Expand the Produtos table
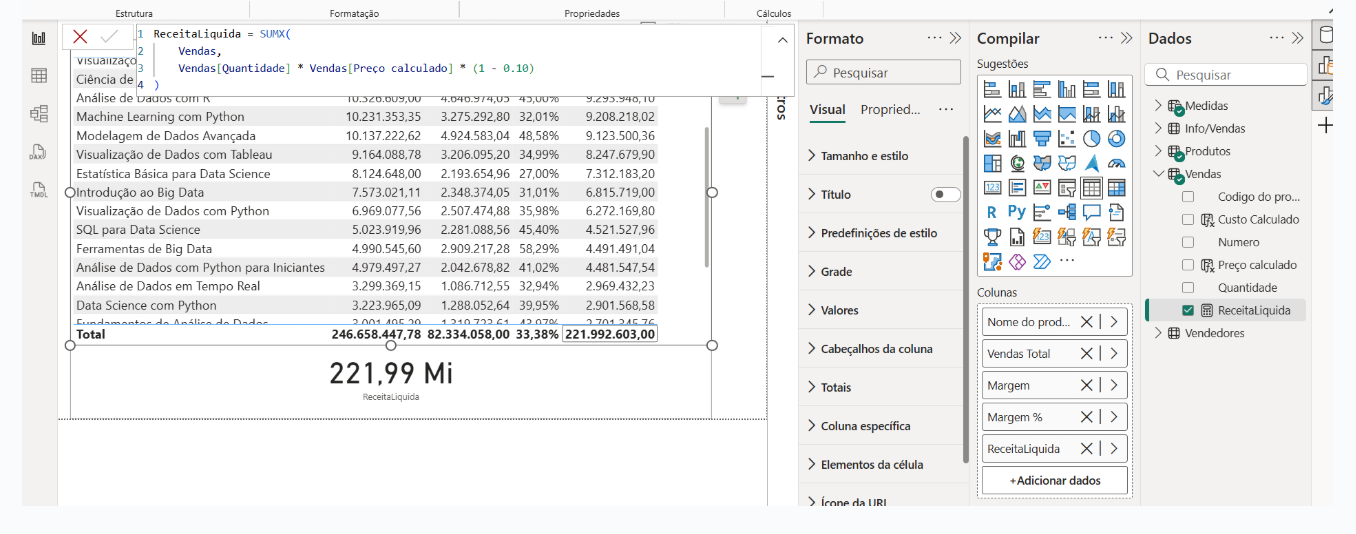 [x=1158, y=151]
